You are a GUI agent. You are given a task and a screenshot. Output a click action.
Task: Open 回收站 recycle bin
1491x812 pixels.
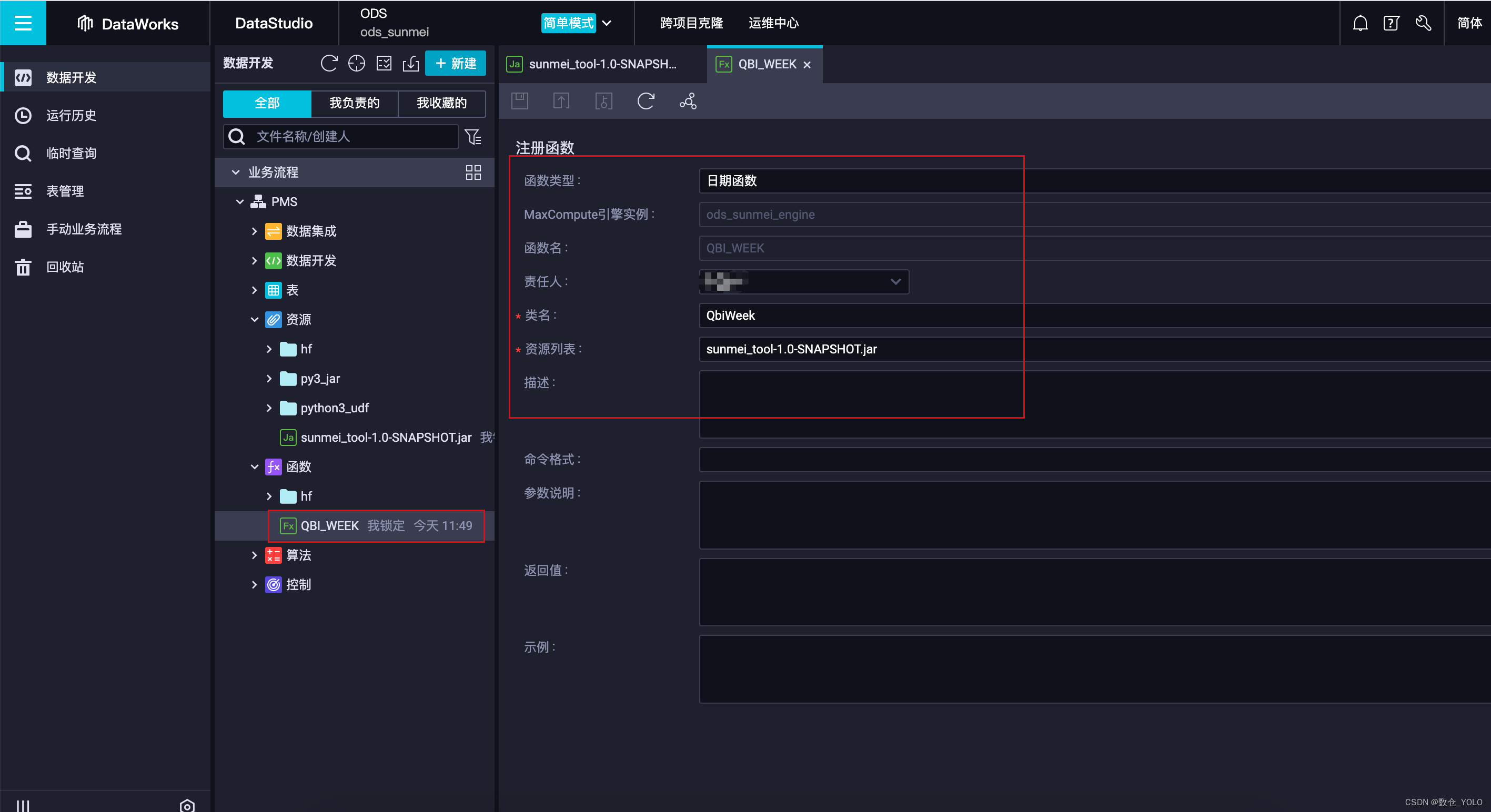click(105, 267)
